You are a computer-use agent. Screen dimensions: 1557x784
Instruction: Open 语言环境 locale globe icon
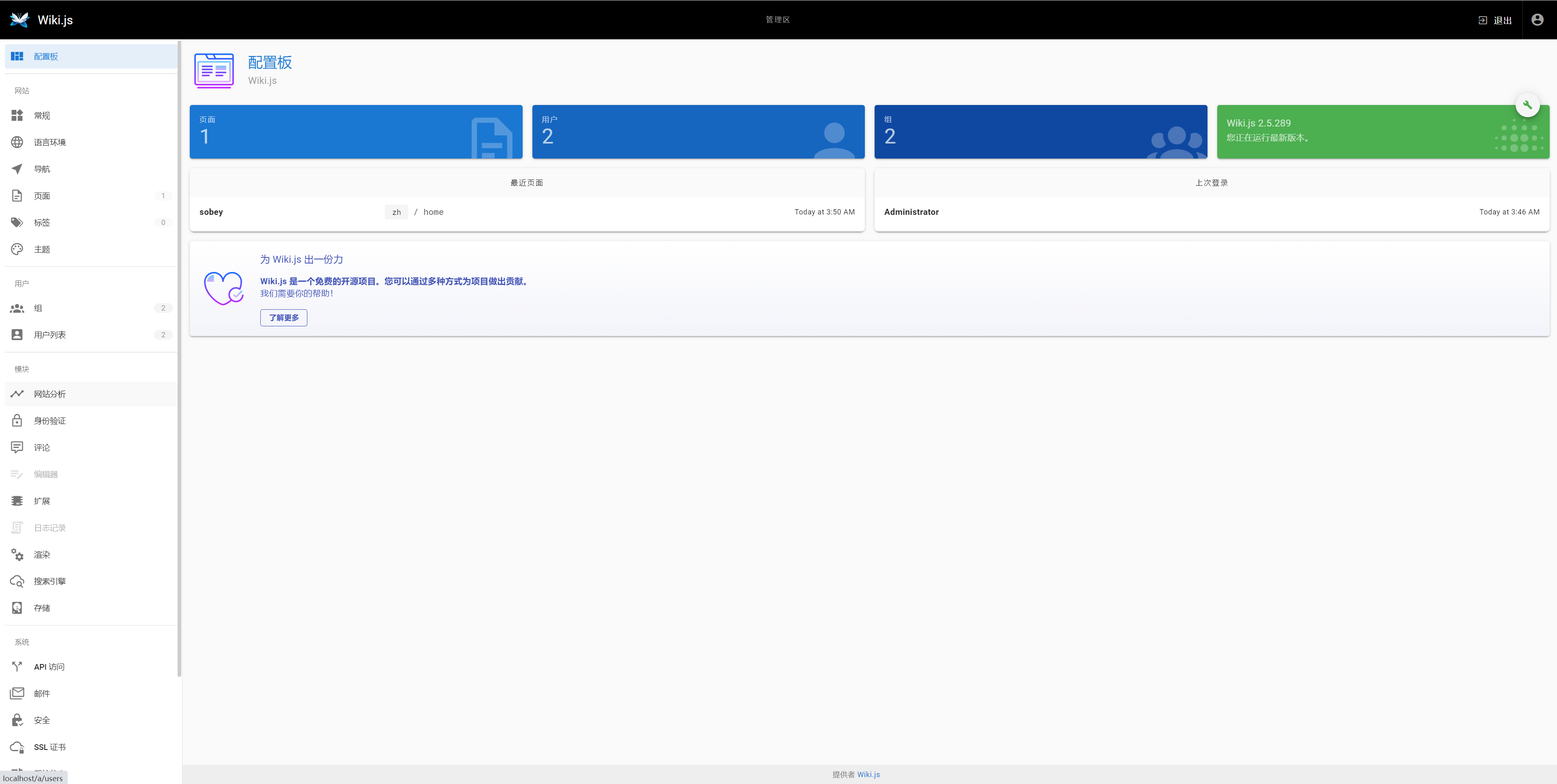point(17,143)
